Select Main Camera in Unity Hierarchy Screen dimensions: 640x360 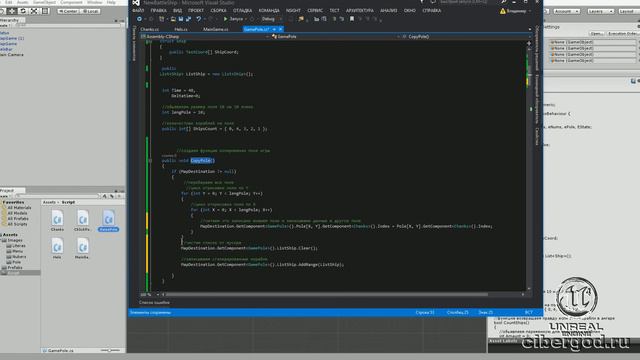12,55
